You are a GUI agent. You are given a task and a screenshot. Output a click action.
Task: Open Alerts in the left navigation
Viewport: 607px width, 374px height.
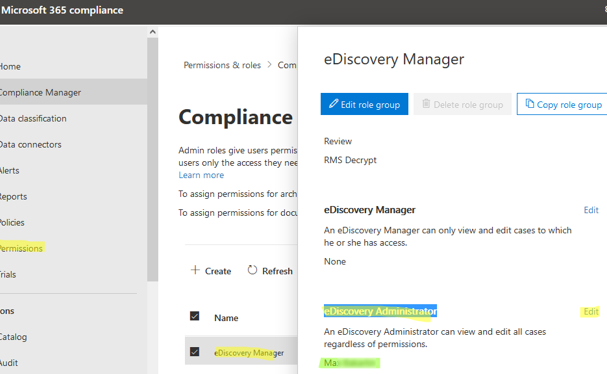tap(9, 170)
